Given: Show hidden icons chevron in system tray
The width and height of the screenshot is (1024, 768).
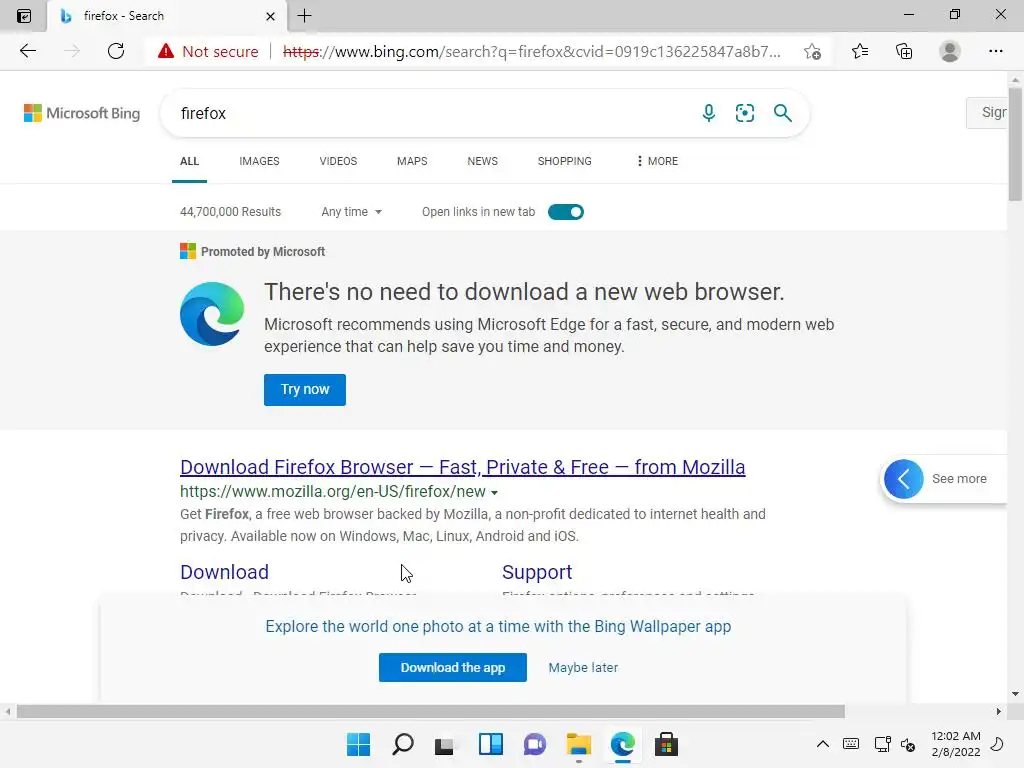Looking at the screenshot, I should 823,744.
